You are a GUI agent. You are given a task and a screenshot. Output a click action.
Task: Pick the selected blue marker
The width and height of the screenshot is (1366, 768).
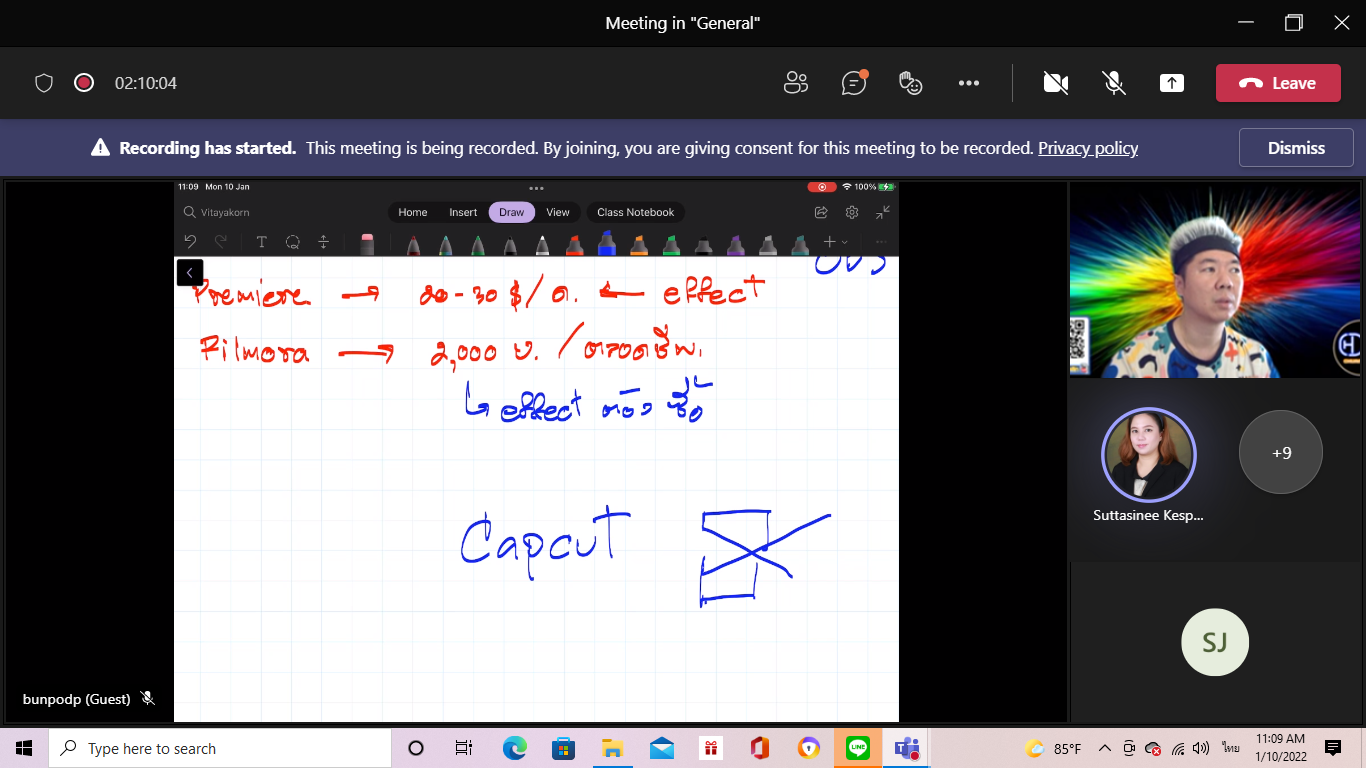606,242
